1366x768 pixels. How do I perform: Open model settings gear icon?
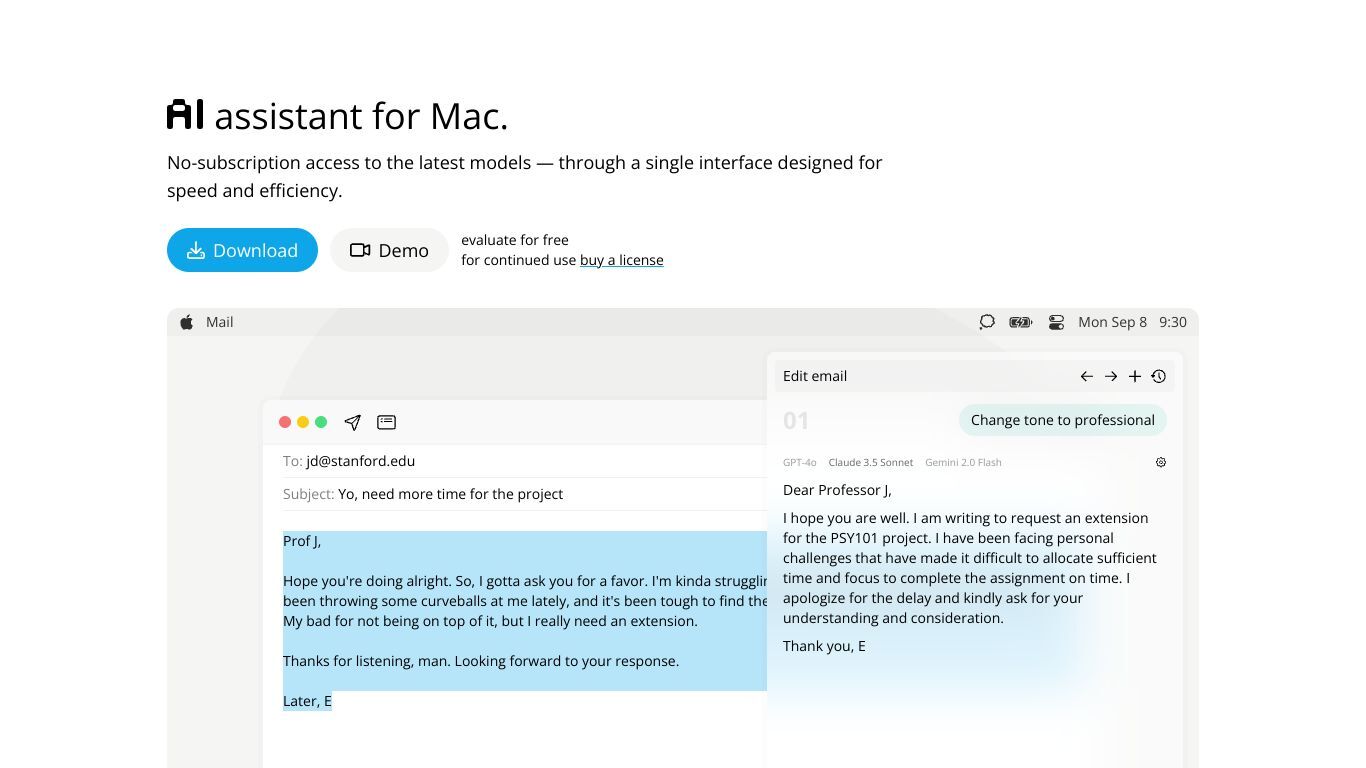[1161, 462]
